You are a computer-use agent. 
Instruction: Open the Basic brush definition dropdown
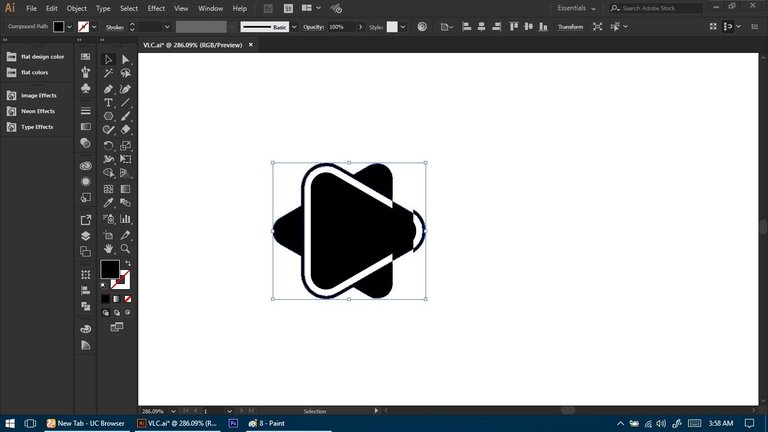[294, 27]
